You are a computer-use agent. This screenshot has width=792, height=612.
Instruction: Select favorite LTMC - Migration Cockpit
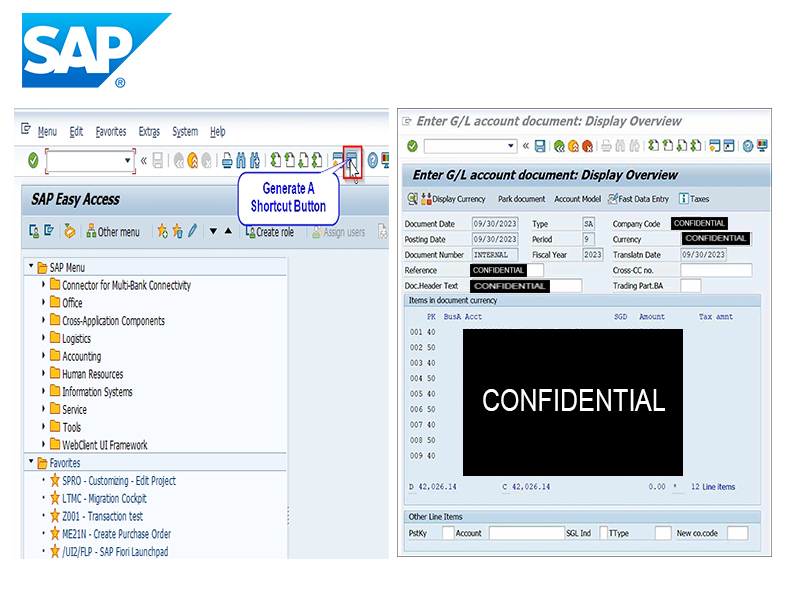click(98, 498)
